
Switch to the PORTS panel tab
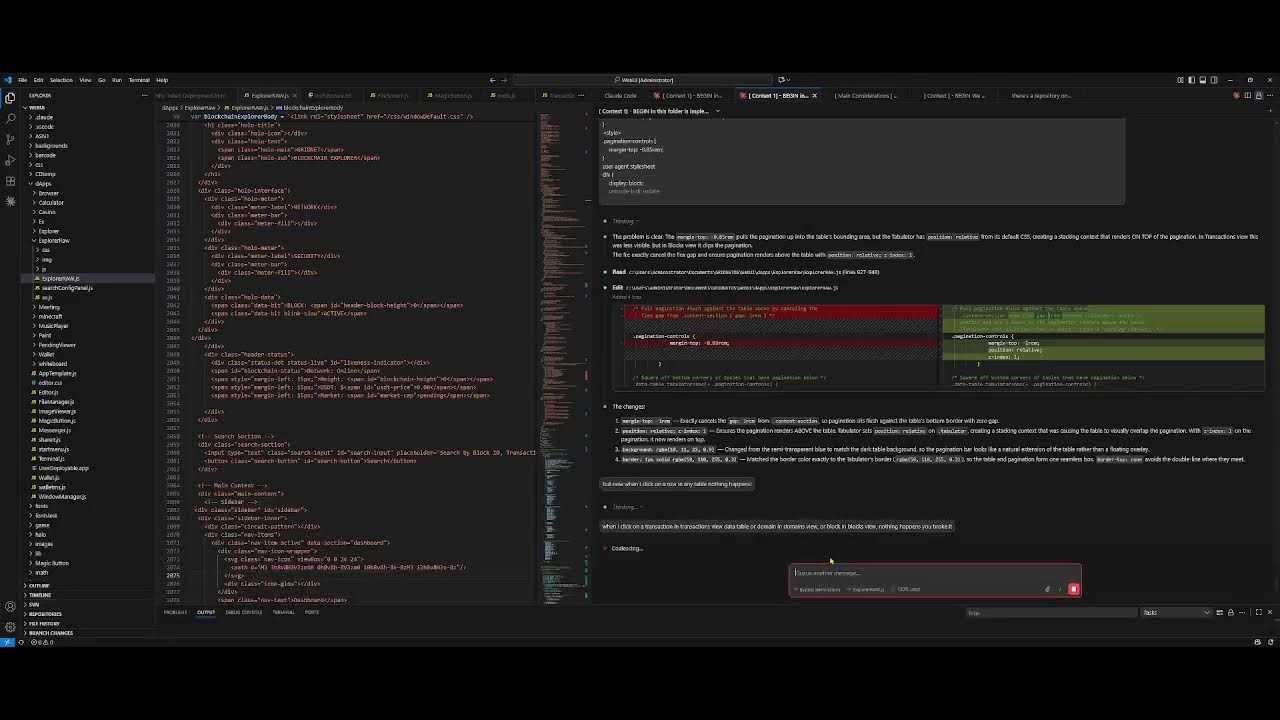312,612
